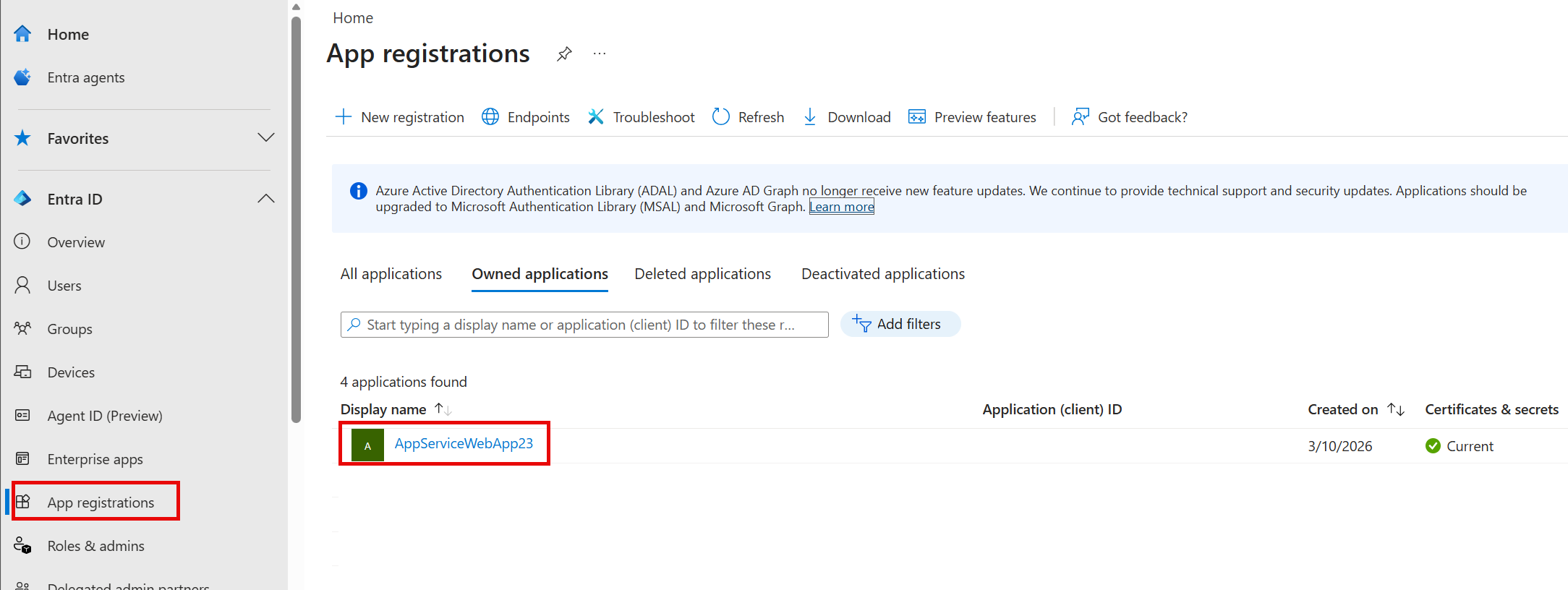Click the Troubleshoot tools icon

(596, 116)
